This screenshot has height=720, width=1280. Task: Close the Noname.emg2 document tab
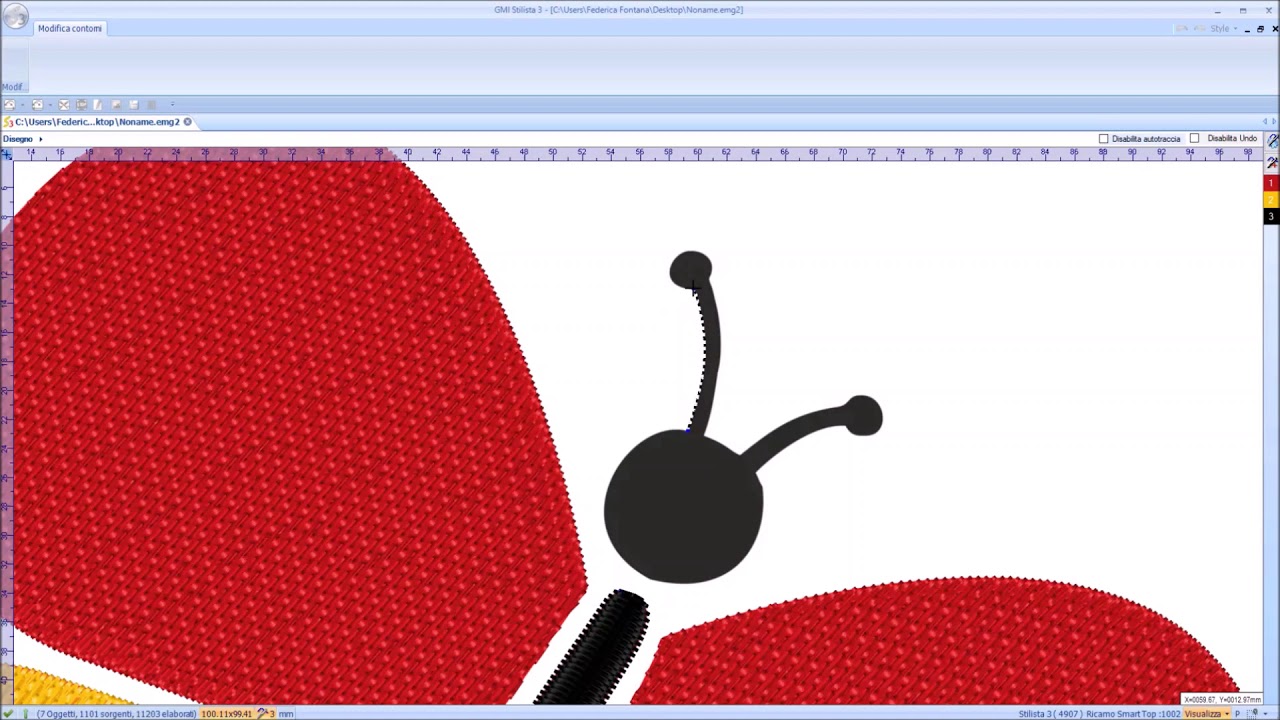point(187,122)
